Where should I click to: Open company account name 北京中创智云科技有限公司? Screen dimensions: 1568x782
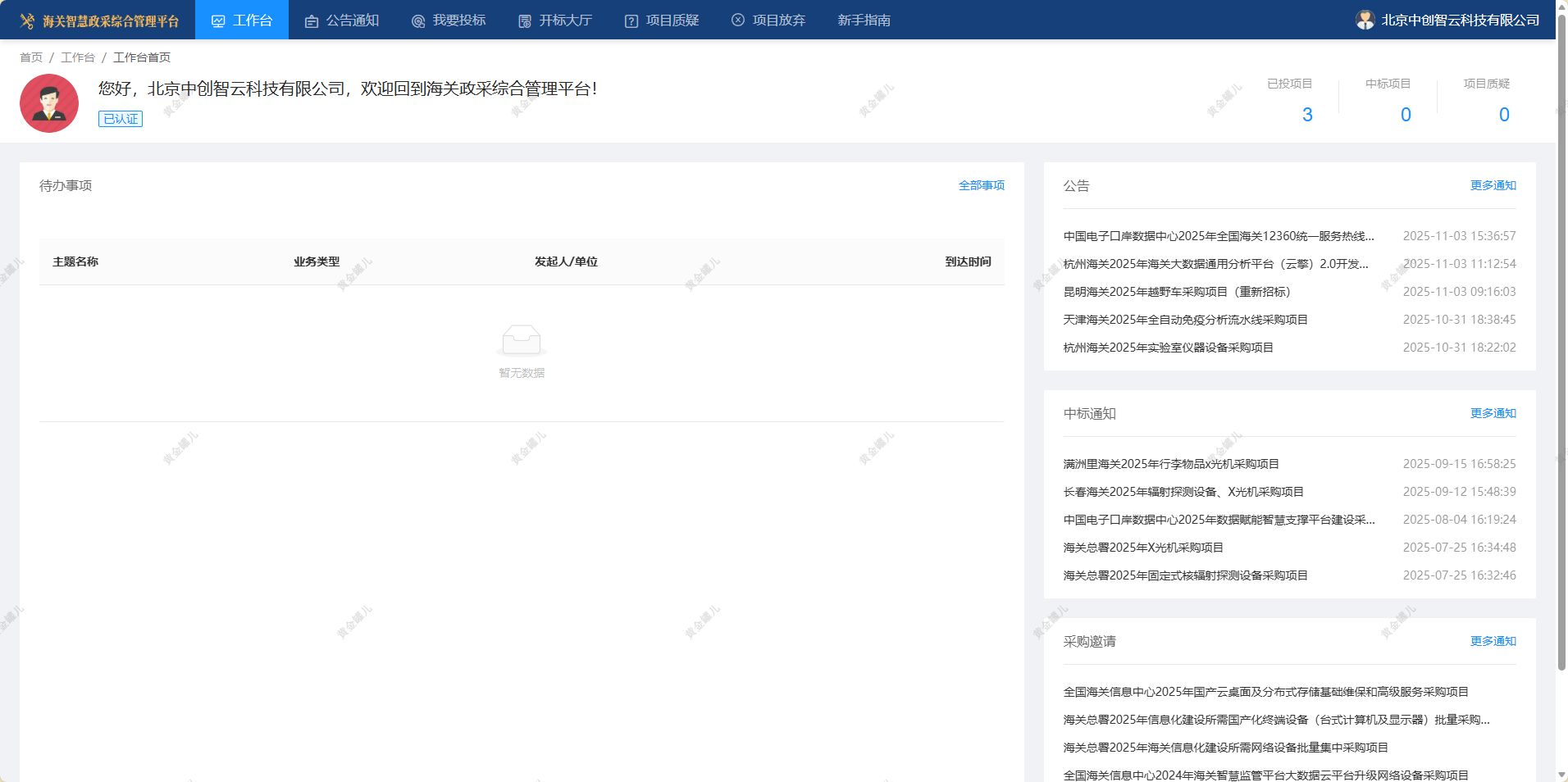click(1460, 20)
